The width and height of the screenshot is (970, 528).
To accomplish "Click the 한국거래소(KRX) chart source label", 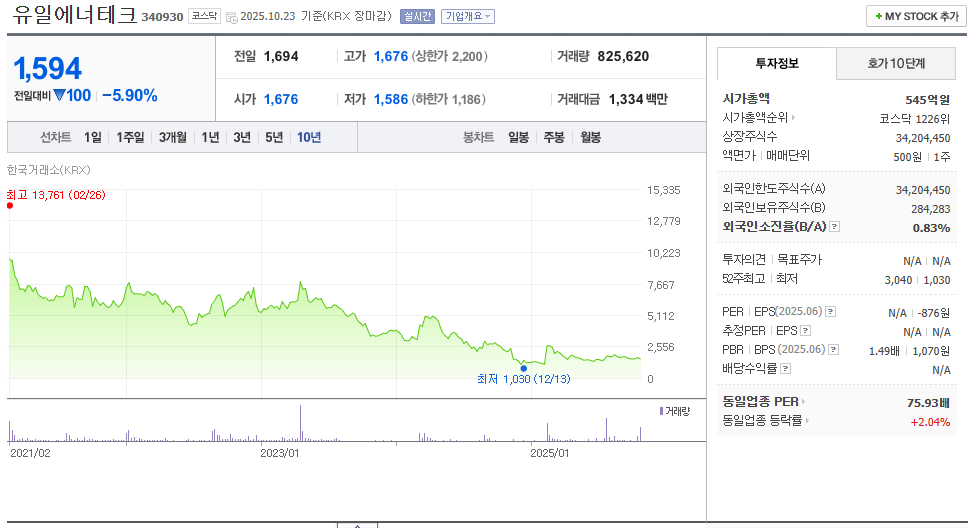I will tap(49, 169).
